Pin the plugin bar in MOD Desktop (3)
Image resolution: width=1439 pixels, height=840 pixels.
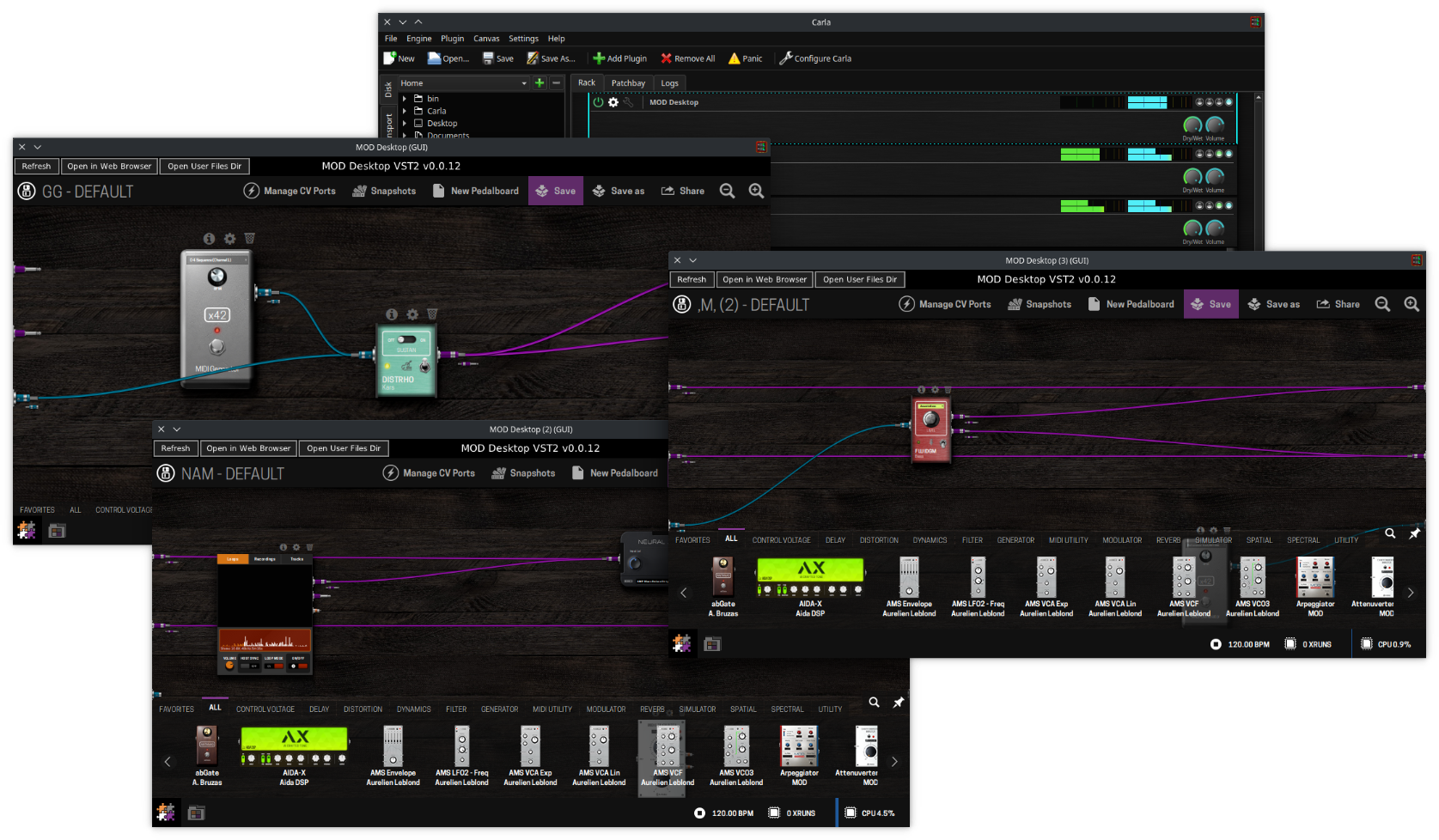(x=1414, y=533)
